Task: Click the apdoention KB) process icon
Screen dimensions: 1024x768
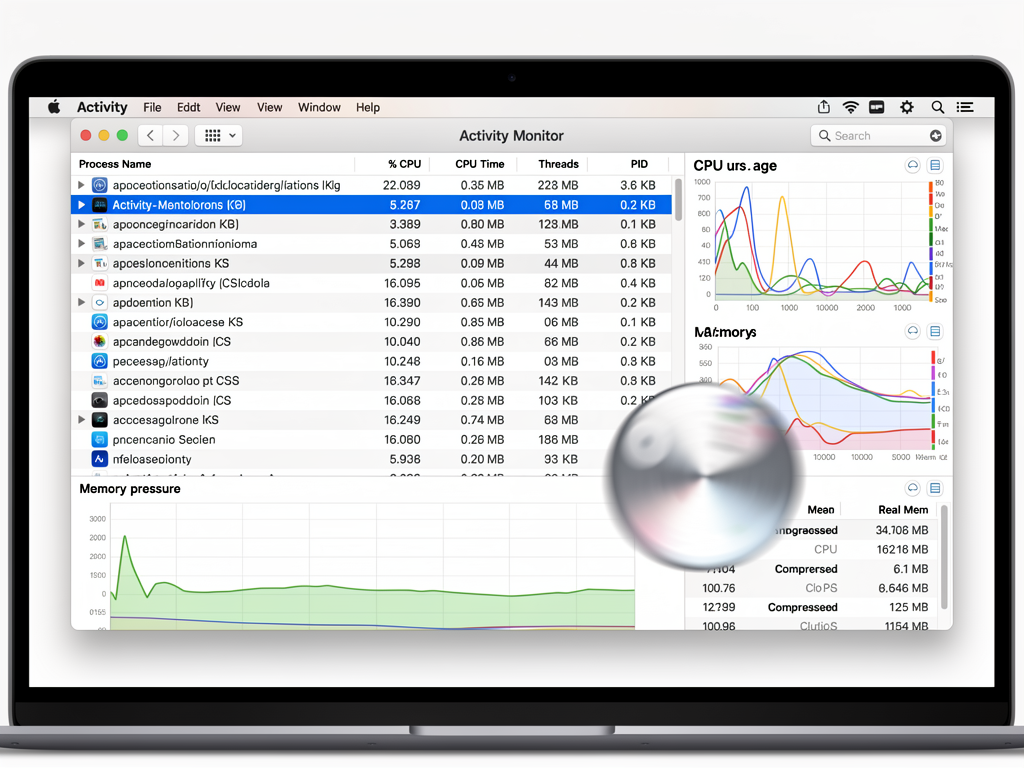Action: click(99, 302)
